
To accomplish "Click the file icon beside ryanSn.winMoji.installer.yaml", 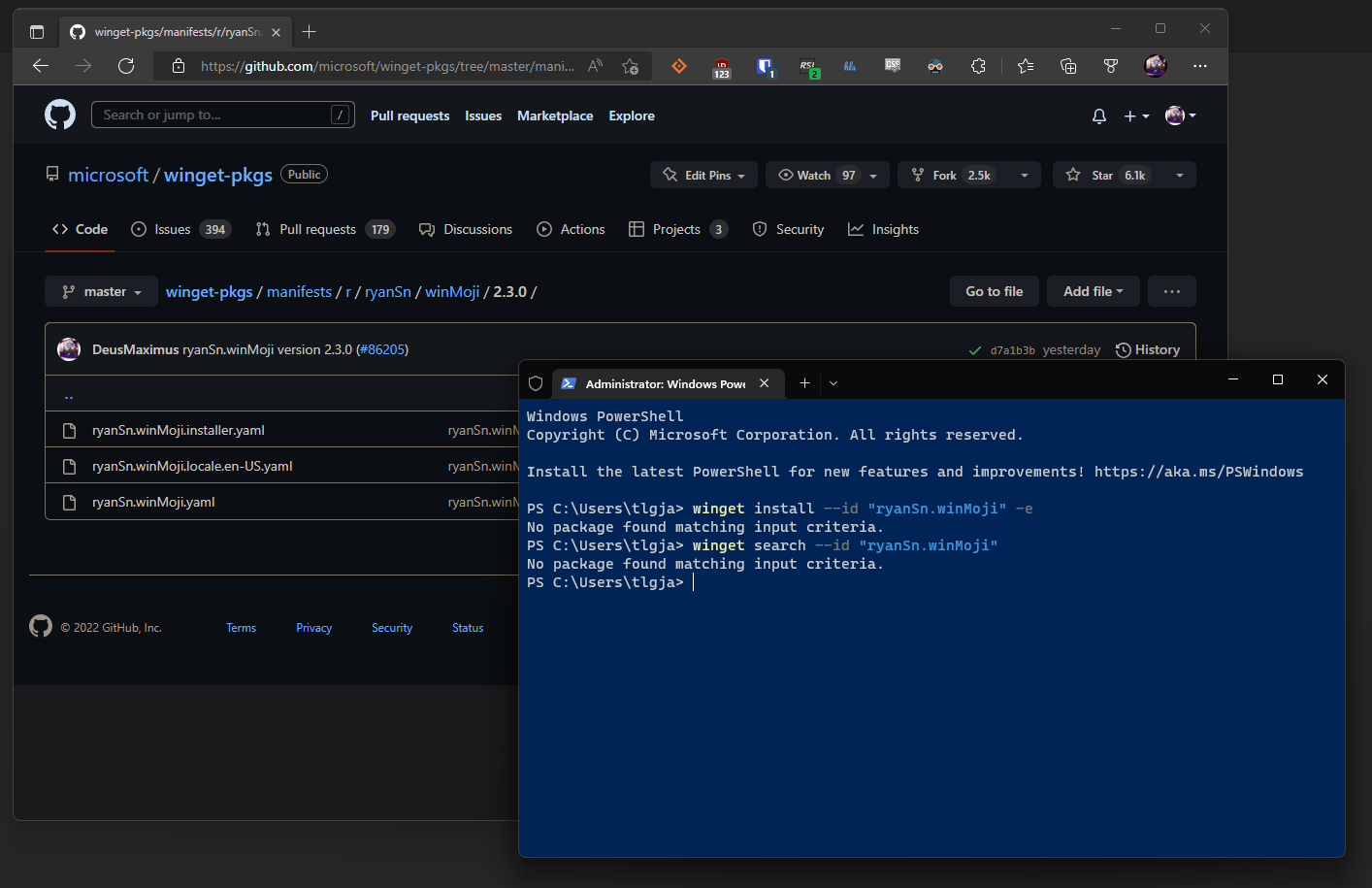I will [69, 430].
